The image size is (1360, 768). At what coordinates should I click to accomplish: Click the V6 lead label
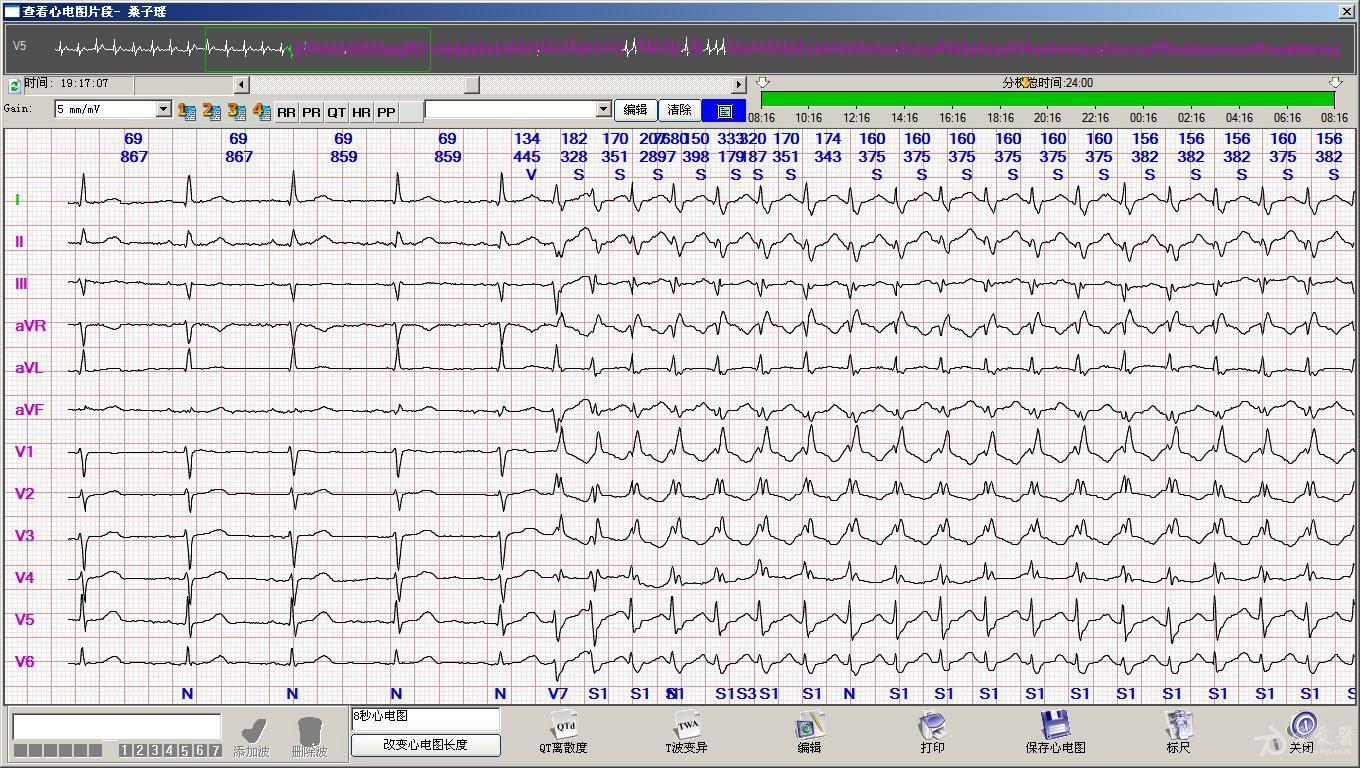24,661
